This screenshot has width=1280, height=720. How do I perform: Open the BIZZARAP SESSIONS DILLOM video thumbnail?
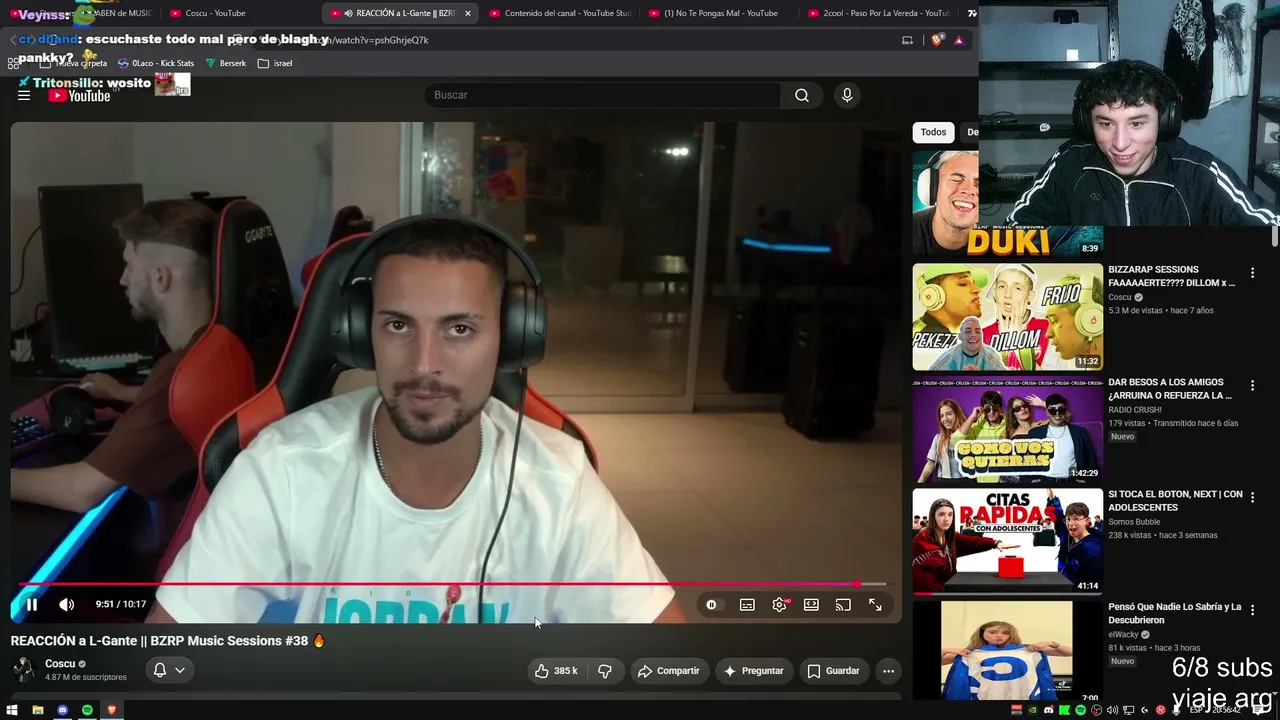1007,317
